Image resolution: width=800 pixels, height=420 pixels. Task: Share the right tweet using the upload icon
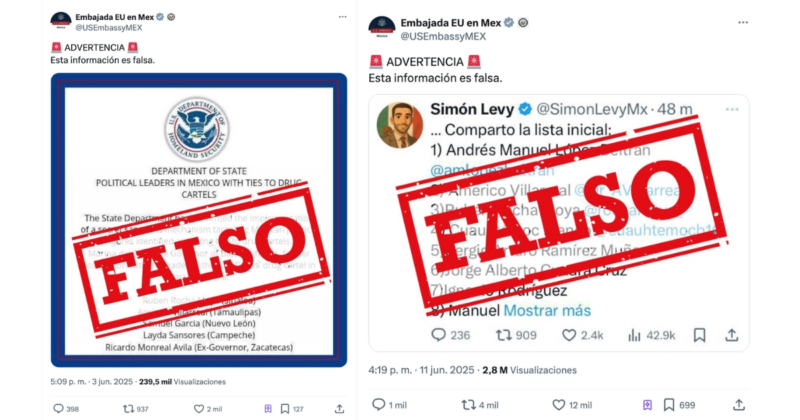[738, 405]
